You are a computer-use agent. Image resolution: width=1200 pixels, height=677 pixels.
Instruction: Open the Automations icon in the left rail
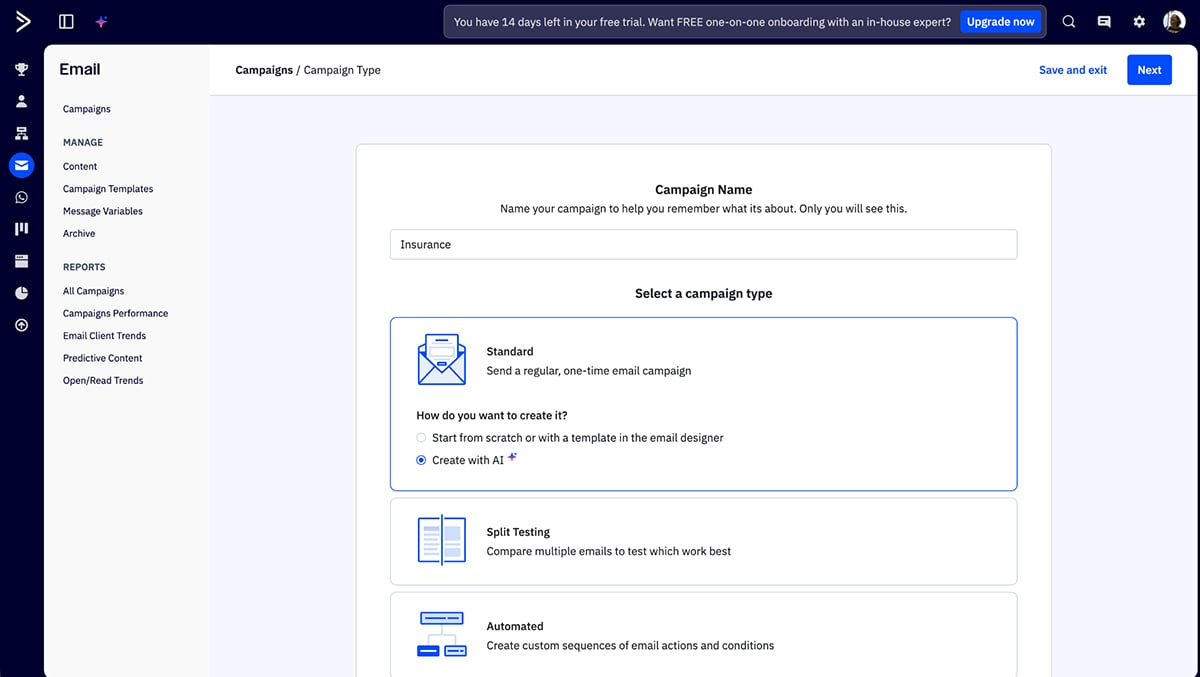[21, 133]
